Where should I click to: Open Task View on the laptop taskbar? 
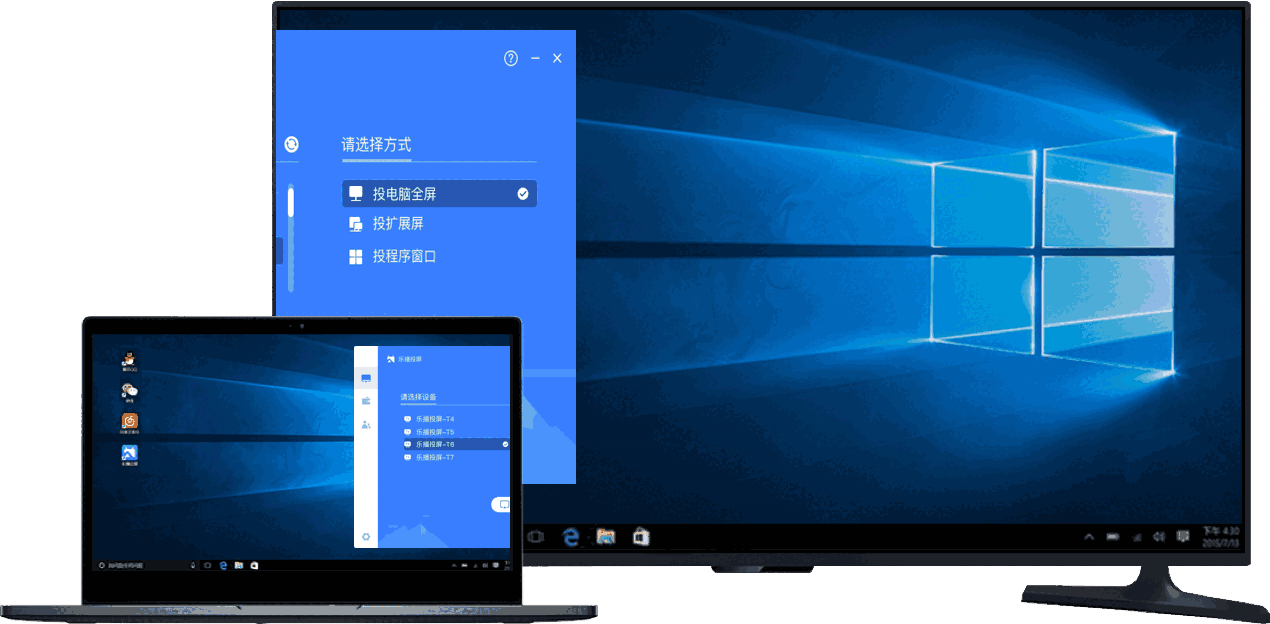point(208,565)
